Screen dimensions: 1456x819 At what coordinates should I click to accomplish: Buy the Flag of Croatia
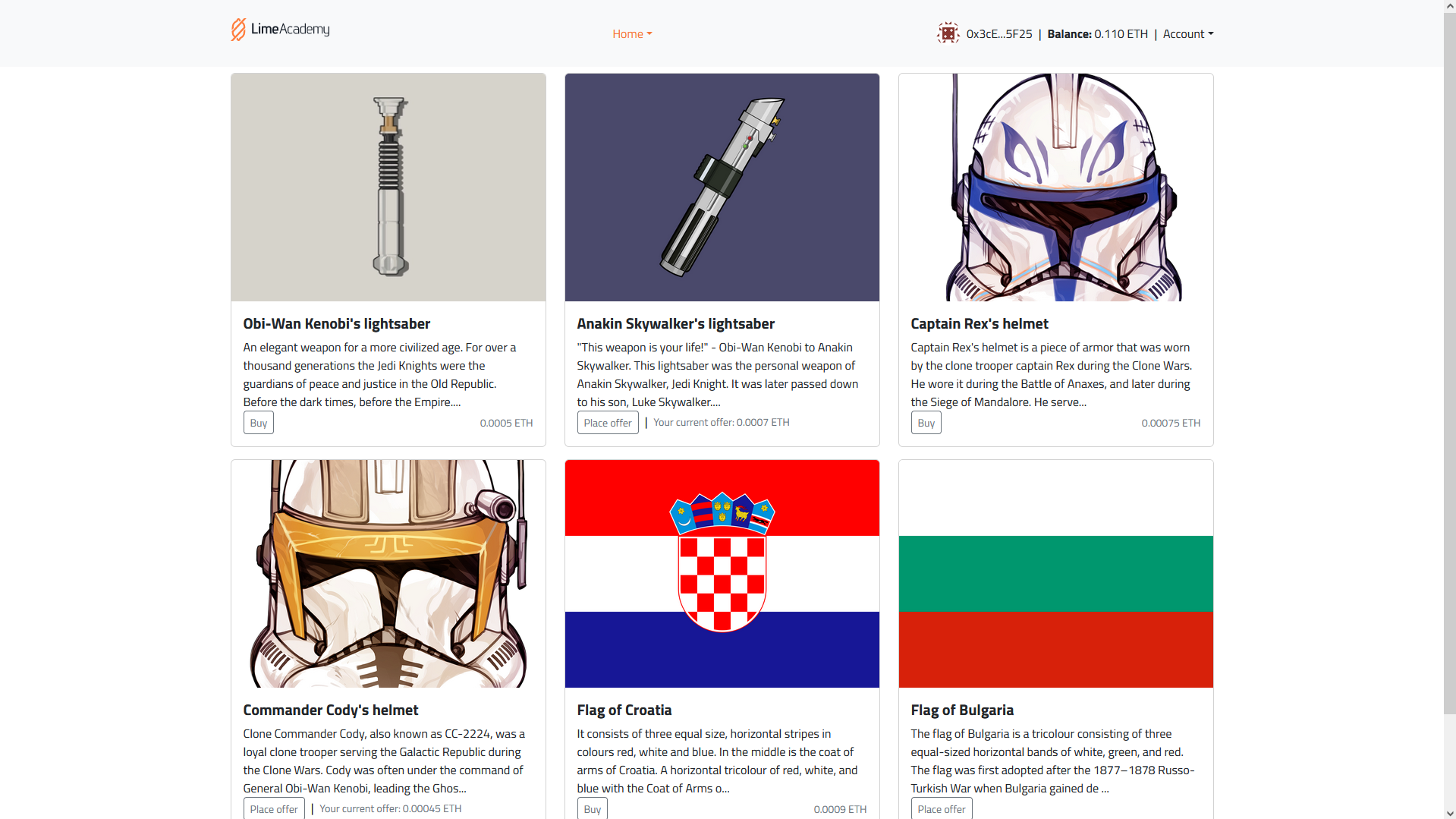point(593,808)
